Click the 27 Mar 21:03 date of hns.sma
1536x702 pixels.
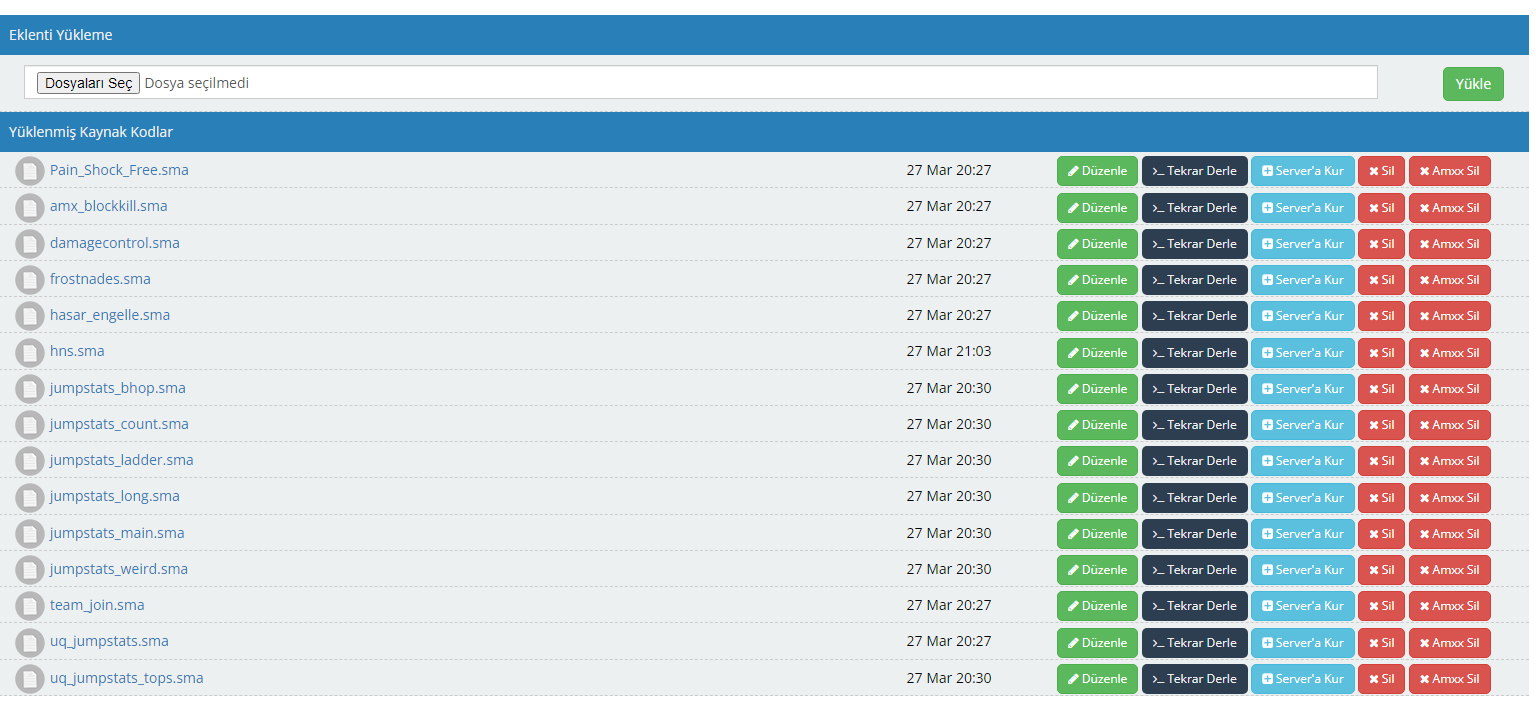(x=949, y=351)
